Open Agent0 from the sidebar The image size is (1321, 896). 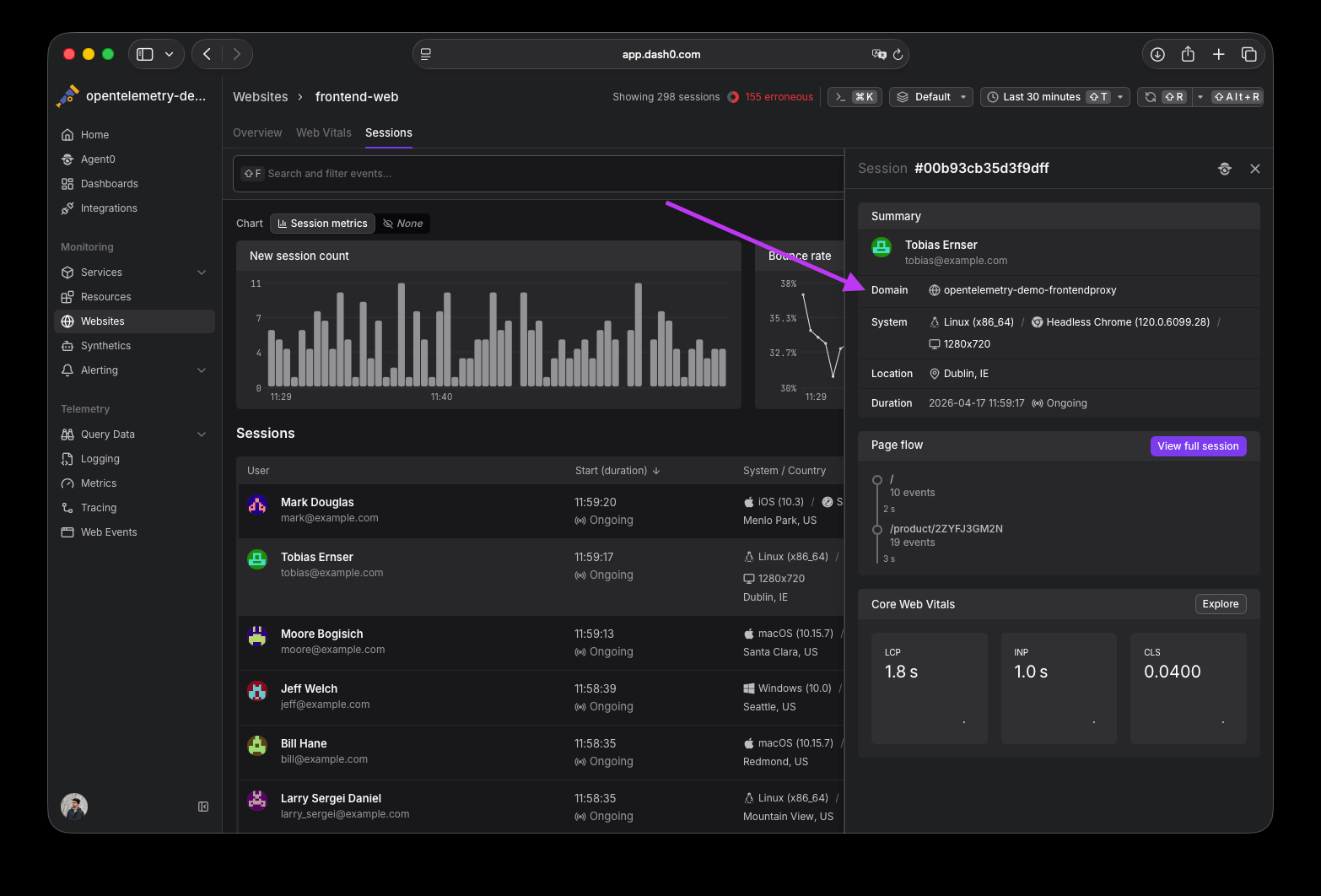coord(97,159)
